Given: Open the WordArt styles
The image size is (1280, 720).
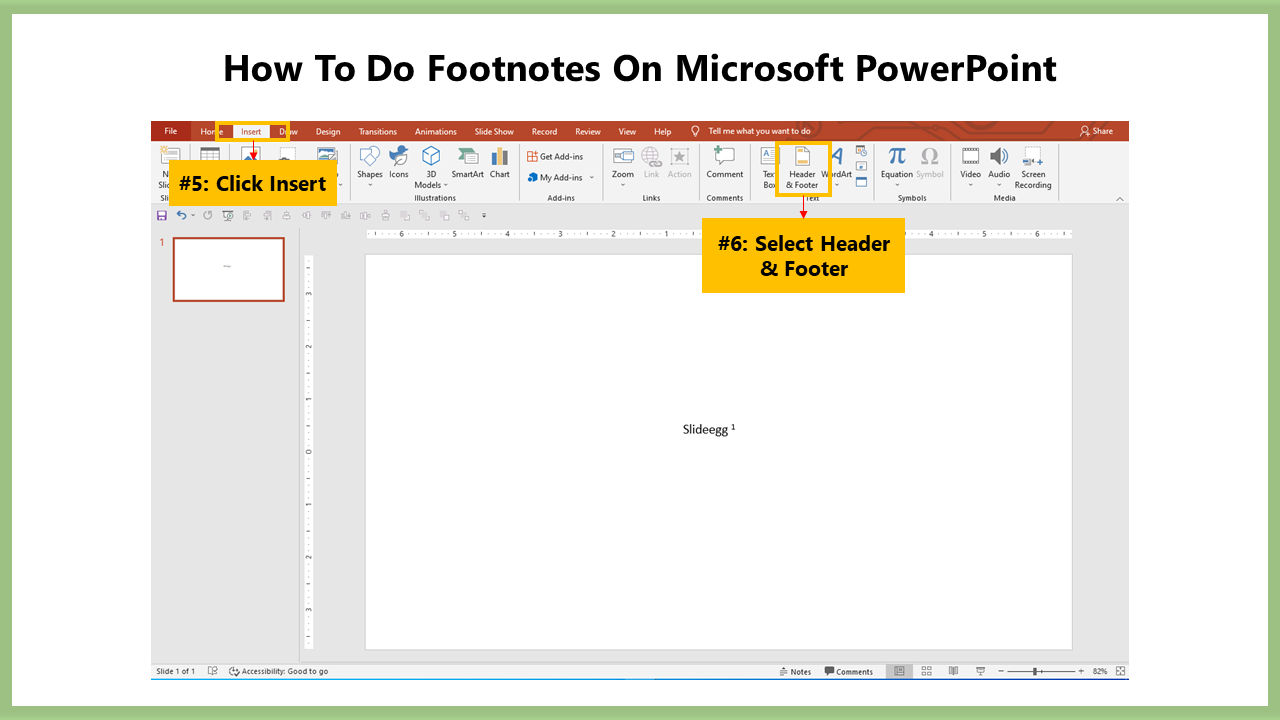Looking at the screenshot, I should point(837,166).
